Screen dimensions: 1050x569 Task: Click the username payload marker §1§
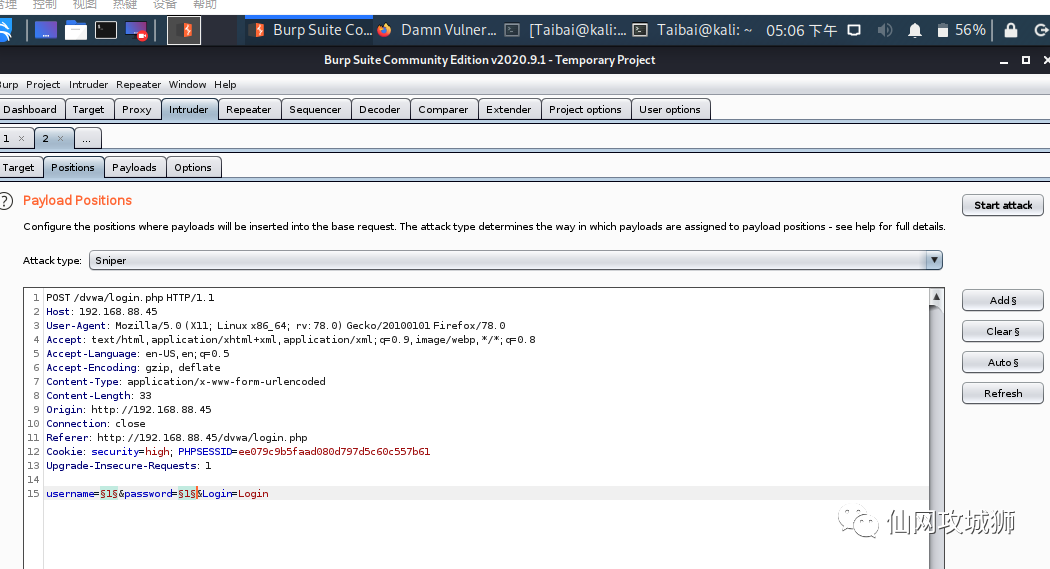[x=108, y=494]
